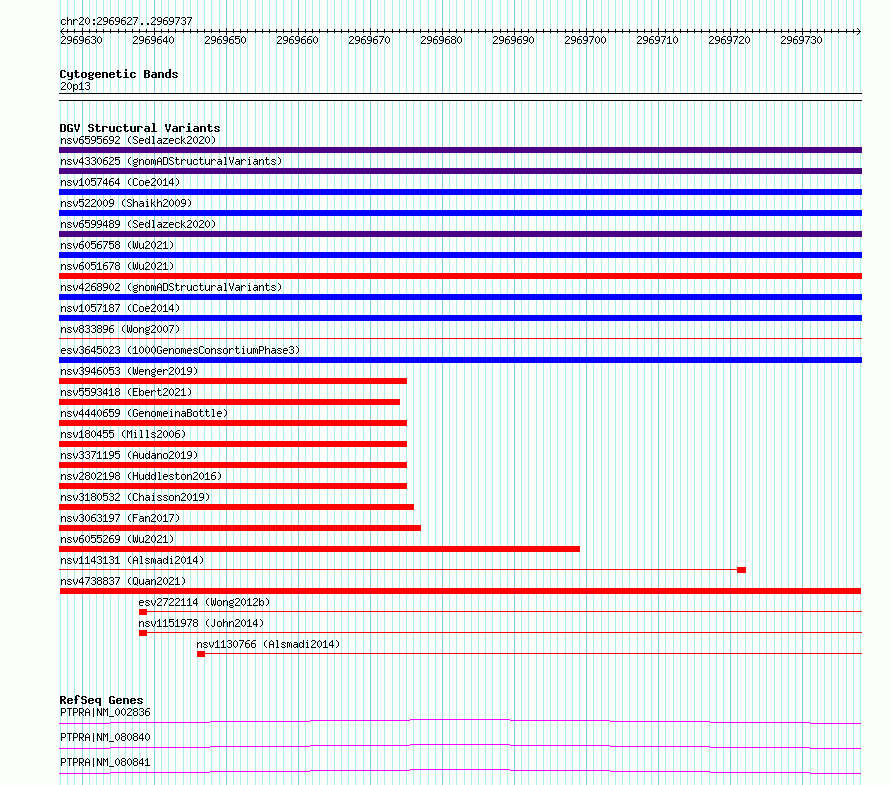Click variant nsv3180532 (Chaisson2019) label
This screenshot has width=890, height=785.
click(135, 497)
